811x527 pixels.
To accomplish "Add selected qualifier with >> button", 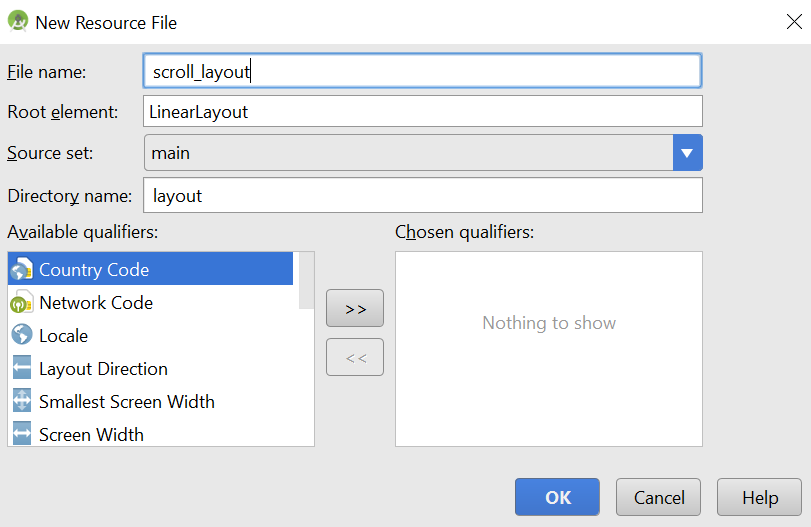I will pyautogui.click(x=355, y=308).
